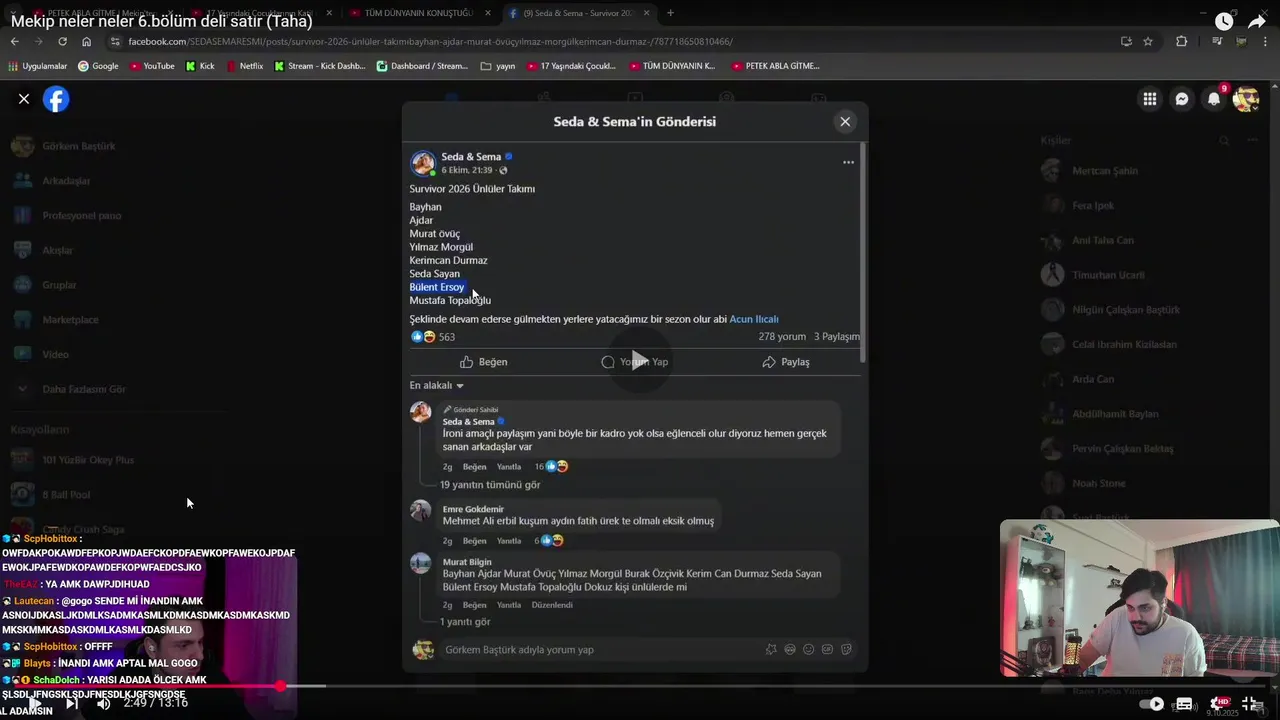This screenshot has width=1280, height=720.
Task: Open YouTube Watch Later clock icon
Action: point(1224,21)
